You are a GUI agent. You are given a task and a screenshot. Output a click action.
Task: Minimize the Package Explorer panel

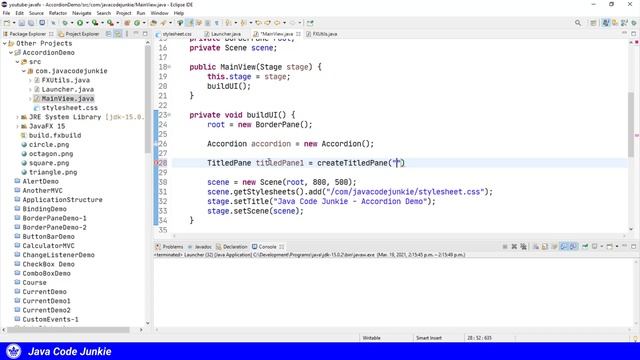tap(136, 34)
